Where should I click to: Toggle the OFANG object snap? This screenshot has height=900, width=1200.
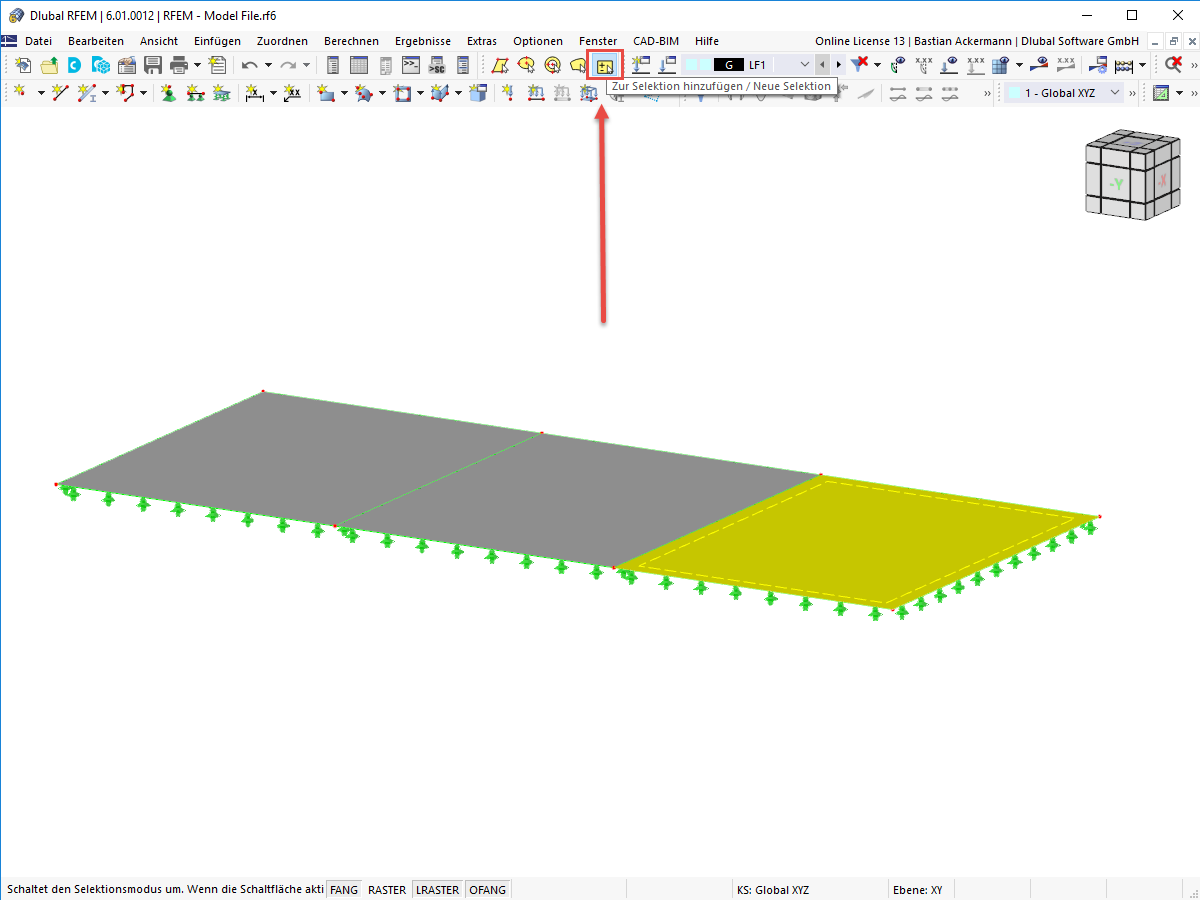[488, 889]
